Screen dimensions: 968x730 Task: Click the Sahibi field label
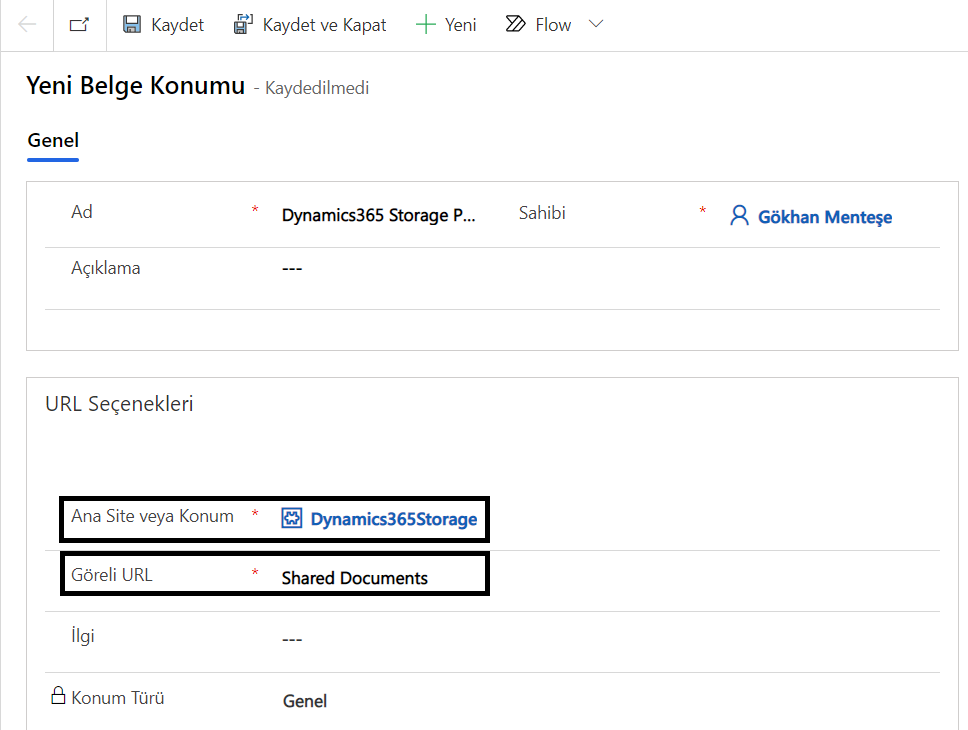pyautogui.click(x=542, y=213)
